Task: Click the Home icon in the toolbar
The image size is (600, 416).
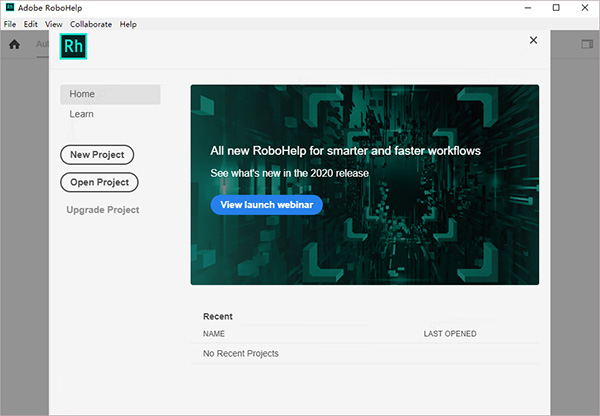Action: pyautogui.click(x=15, y=44)
